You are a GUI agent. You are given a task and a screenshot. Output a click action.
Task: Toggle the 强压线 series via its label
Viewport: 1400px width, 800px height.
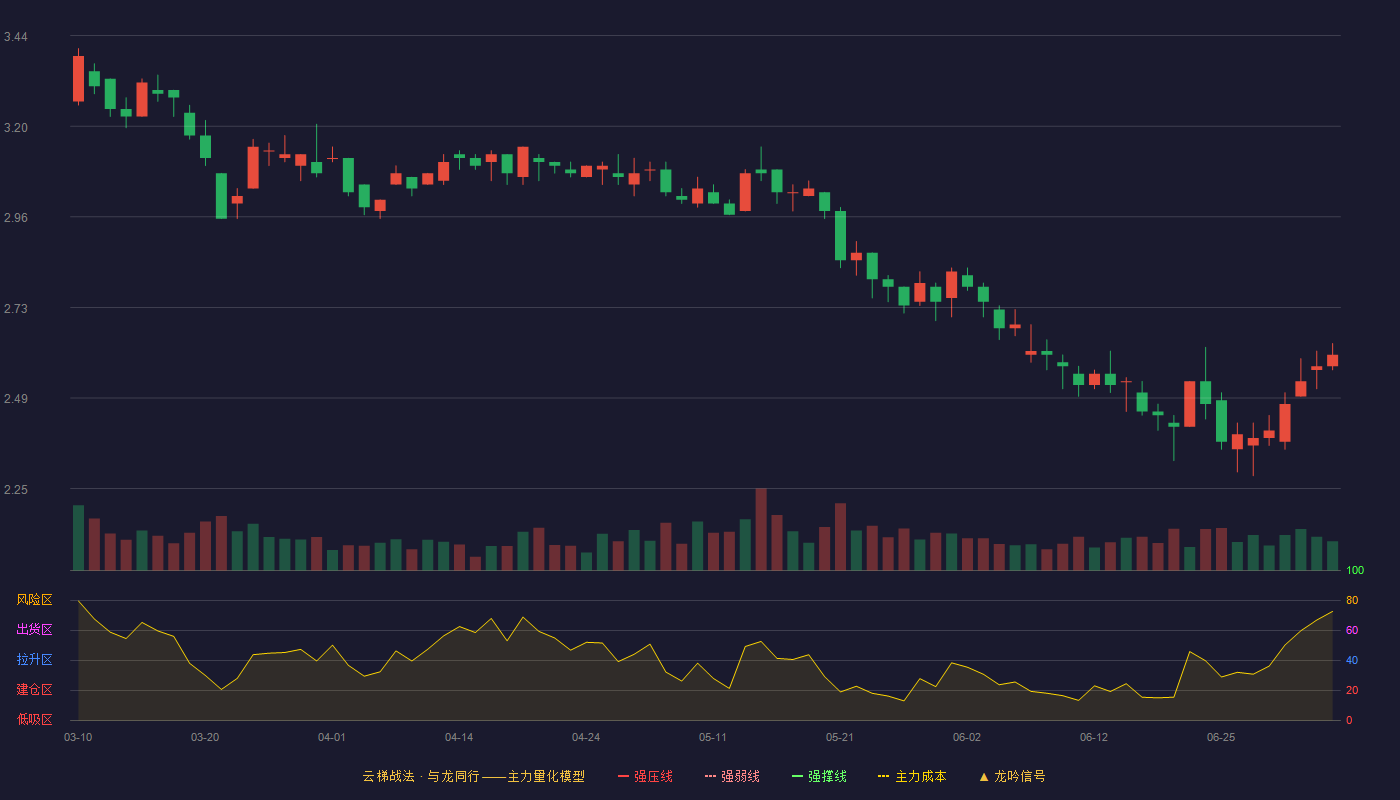point(653,776)
